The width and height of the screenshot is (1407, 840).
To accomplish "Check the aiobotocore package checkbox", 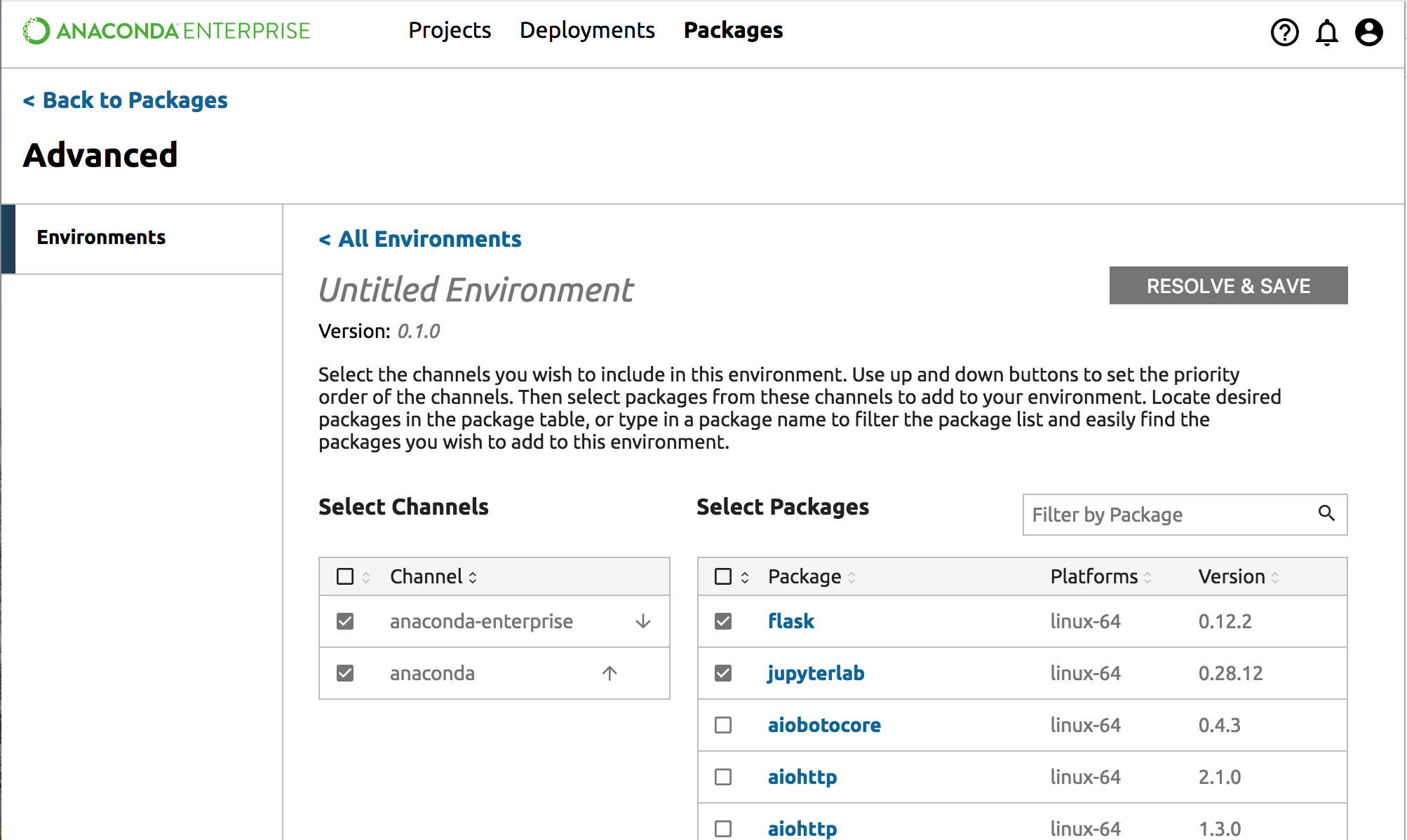I will (x=722, y=725).
